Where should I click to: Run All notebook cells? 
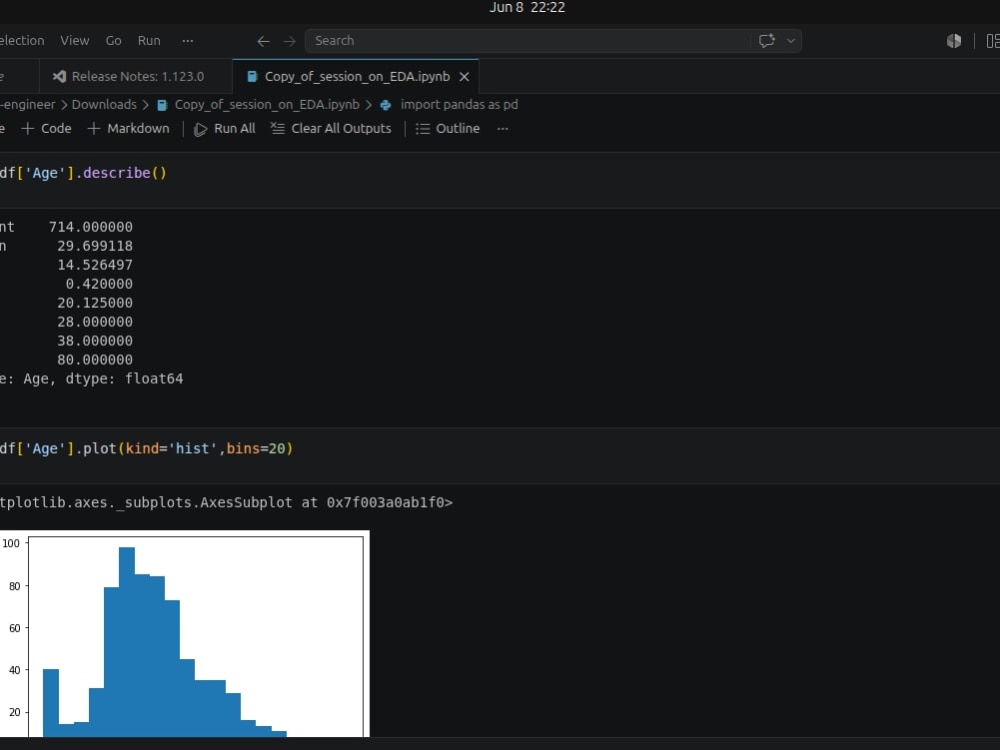pos(224,129)
